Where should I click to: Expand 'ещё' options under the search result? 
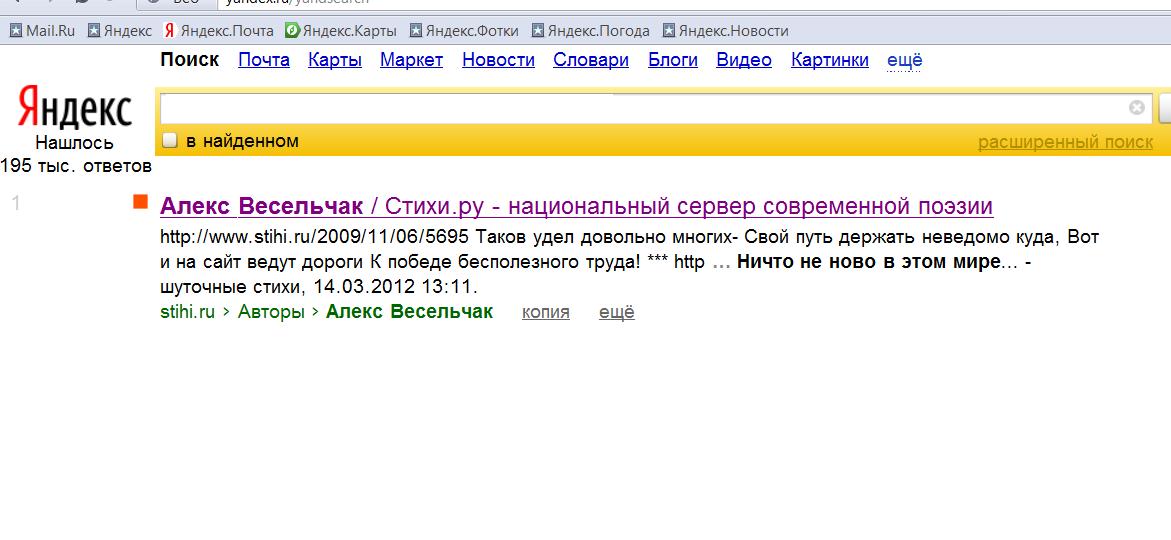(x=616, y=312)
